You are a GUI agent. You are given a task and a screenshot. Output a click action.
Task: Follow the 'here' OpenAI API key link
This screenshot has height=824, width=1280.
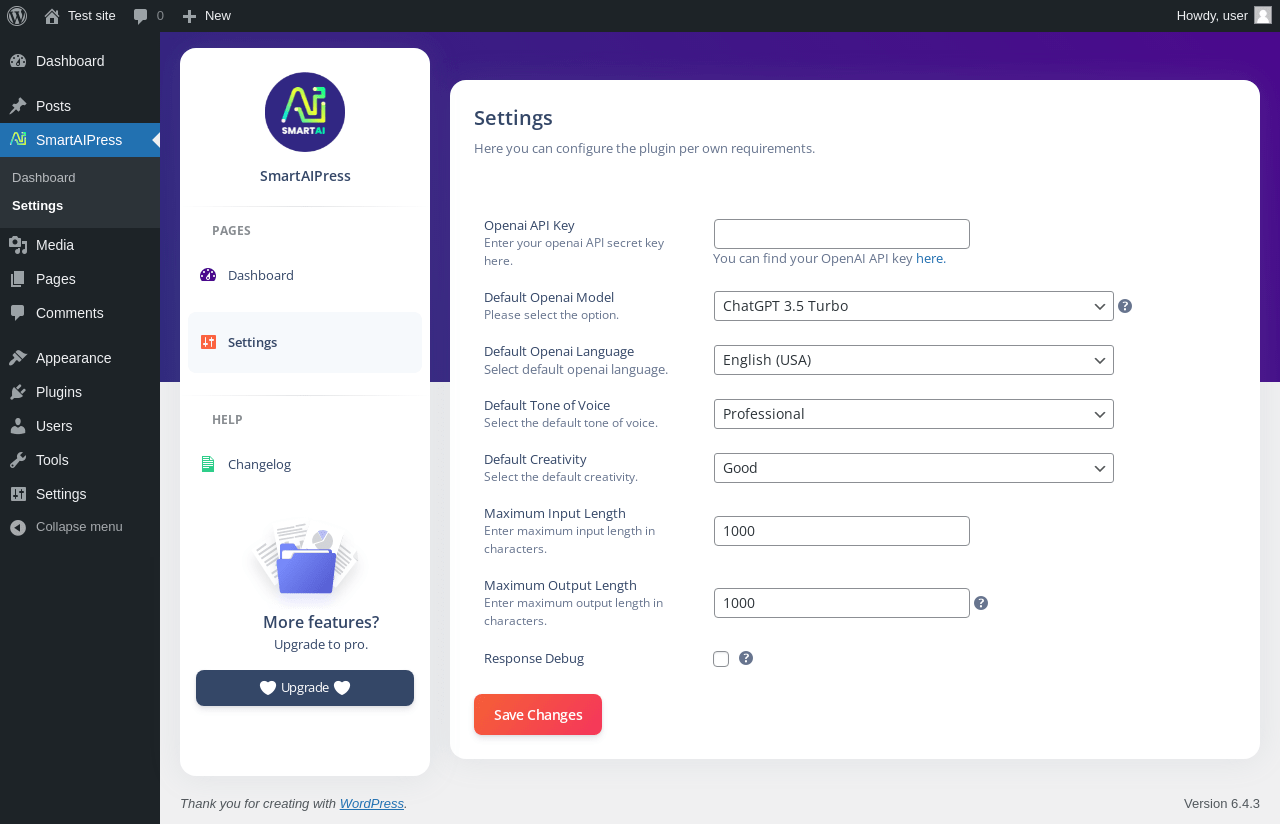pos(930,259)
